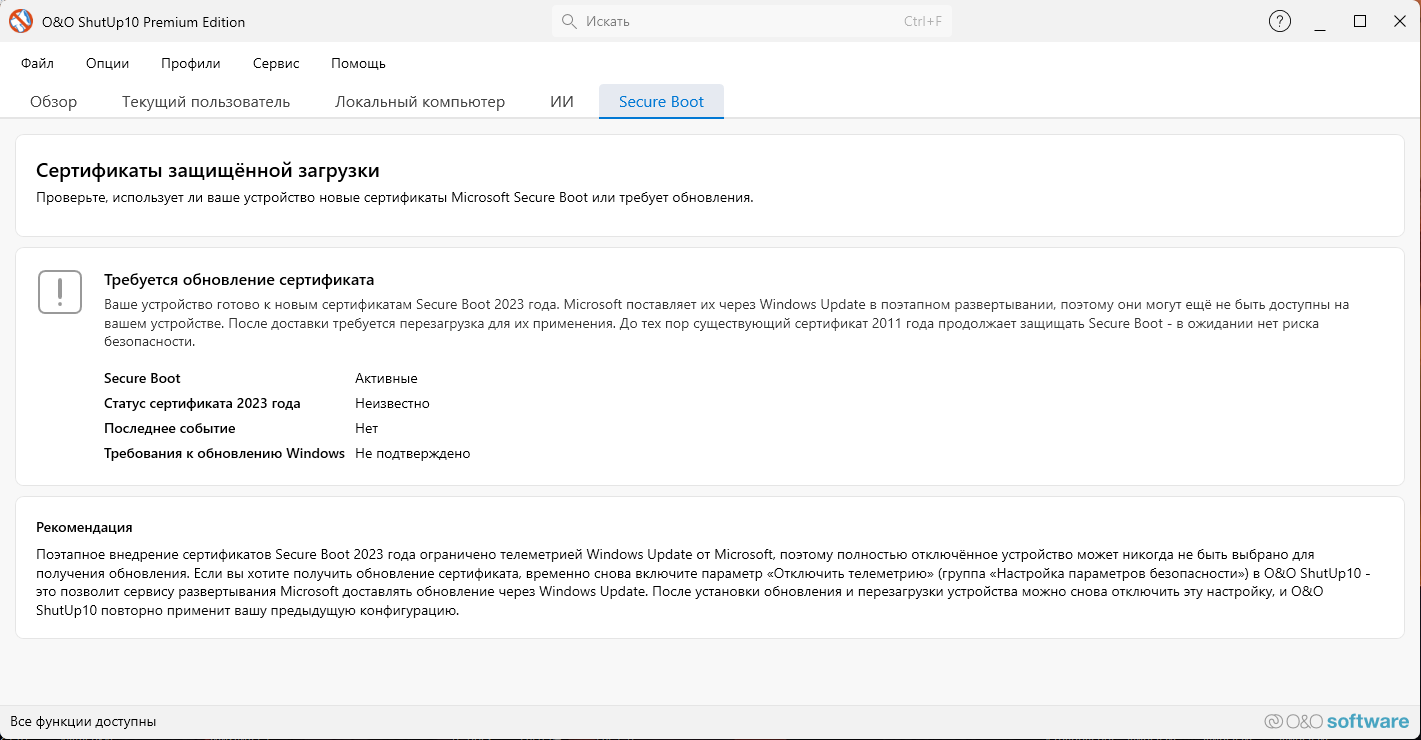This screenshot has height=740, width=1421.
Task: Click the exclamation warning icon
Action: (x=60, y=292)
